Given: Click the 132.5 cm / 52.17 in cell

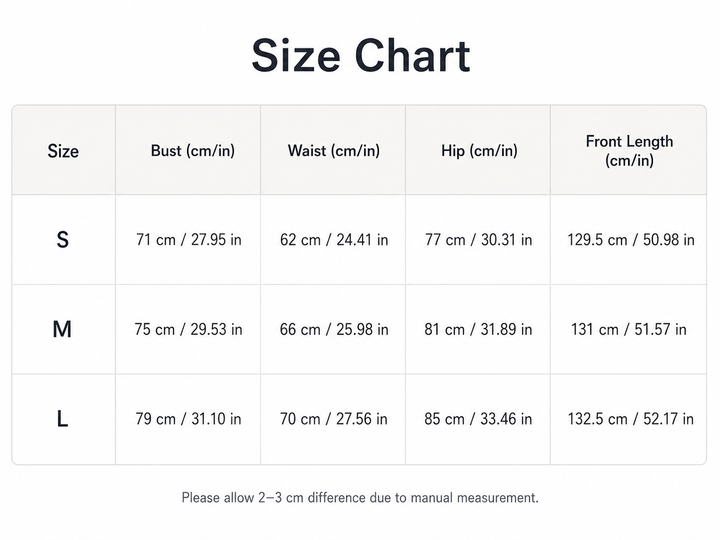Looking at the screenshot, I should pos(631,419).
